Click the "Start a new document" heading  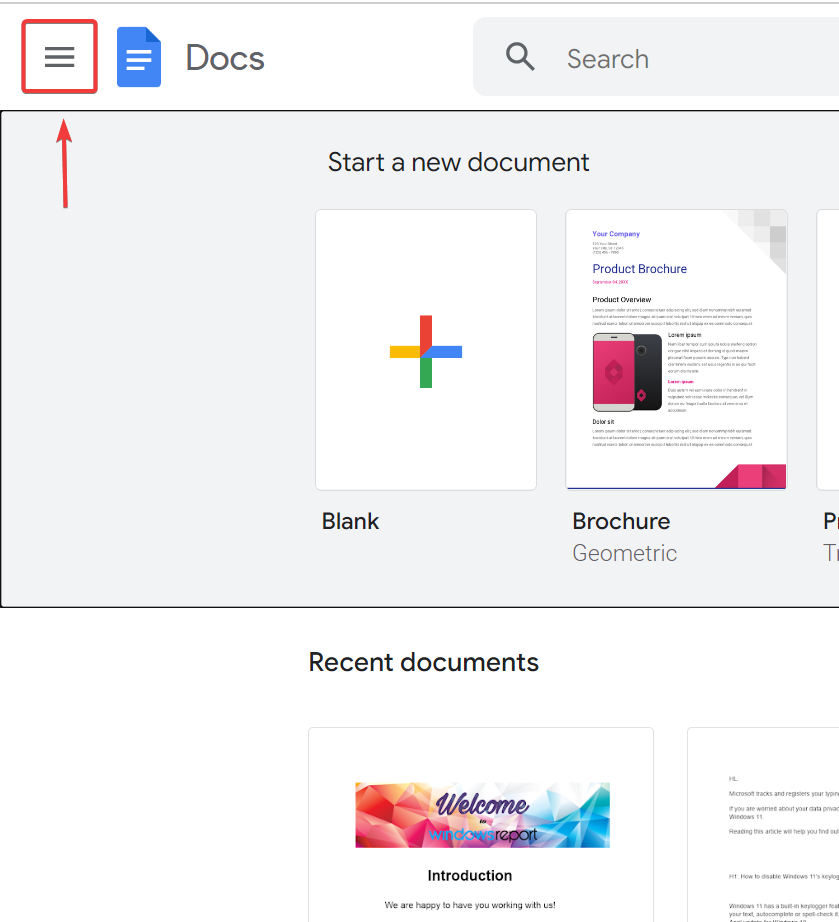(459, 162)
